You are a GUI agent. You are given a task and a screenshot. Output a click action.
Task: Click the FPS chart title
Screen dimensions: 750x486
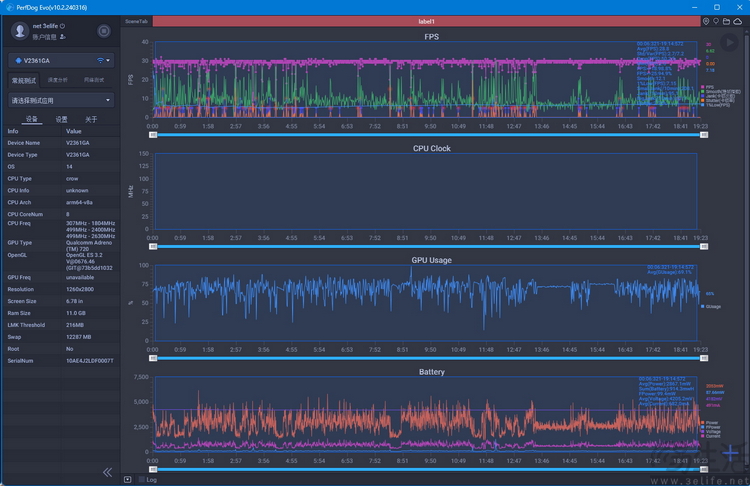[431, 37]
